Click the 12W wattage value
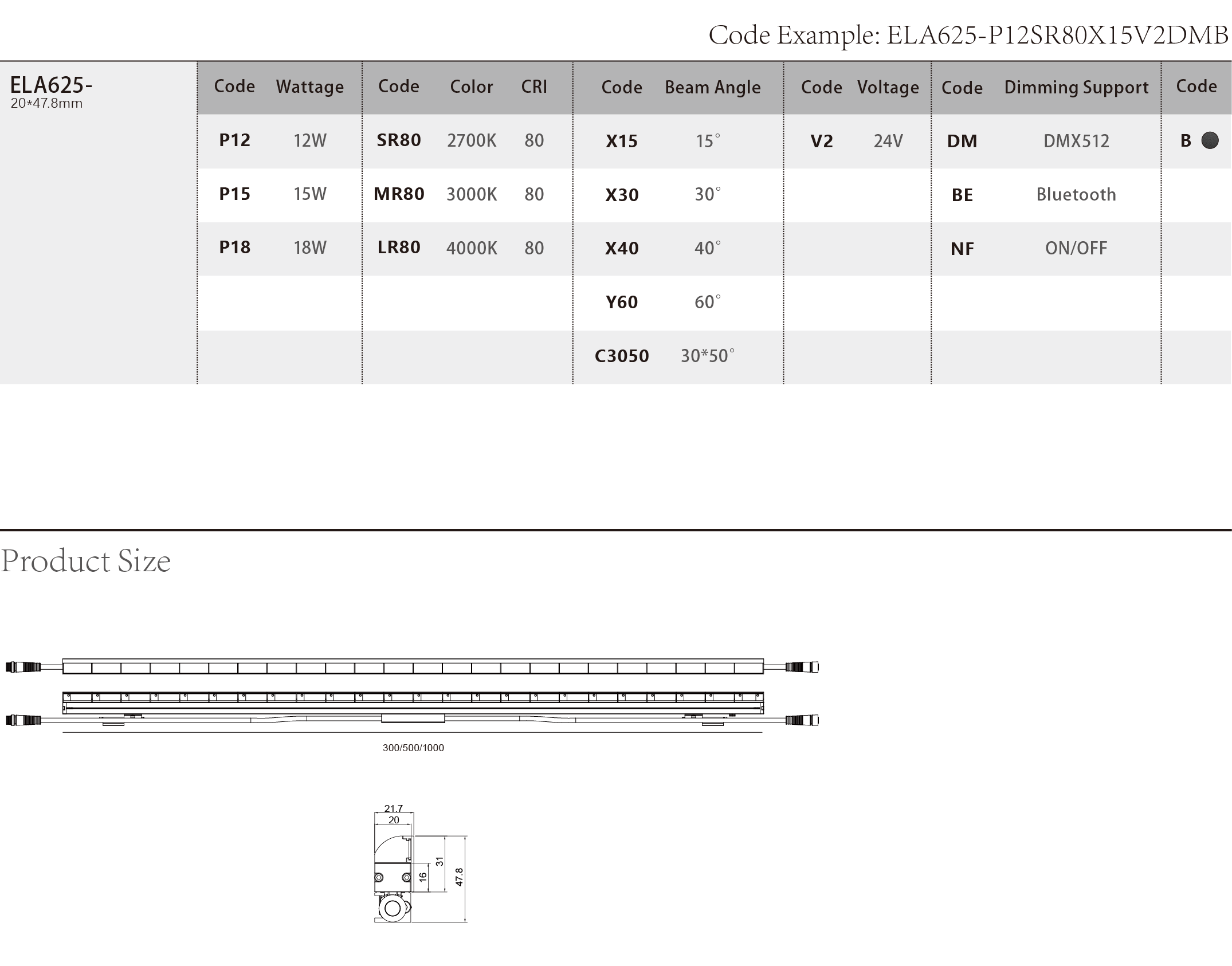This screenshot has width=1232, height=966. [x=310, y=140]
